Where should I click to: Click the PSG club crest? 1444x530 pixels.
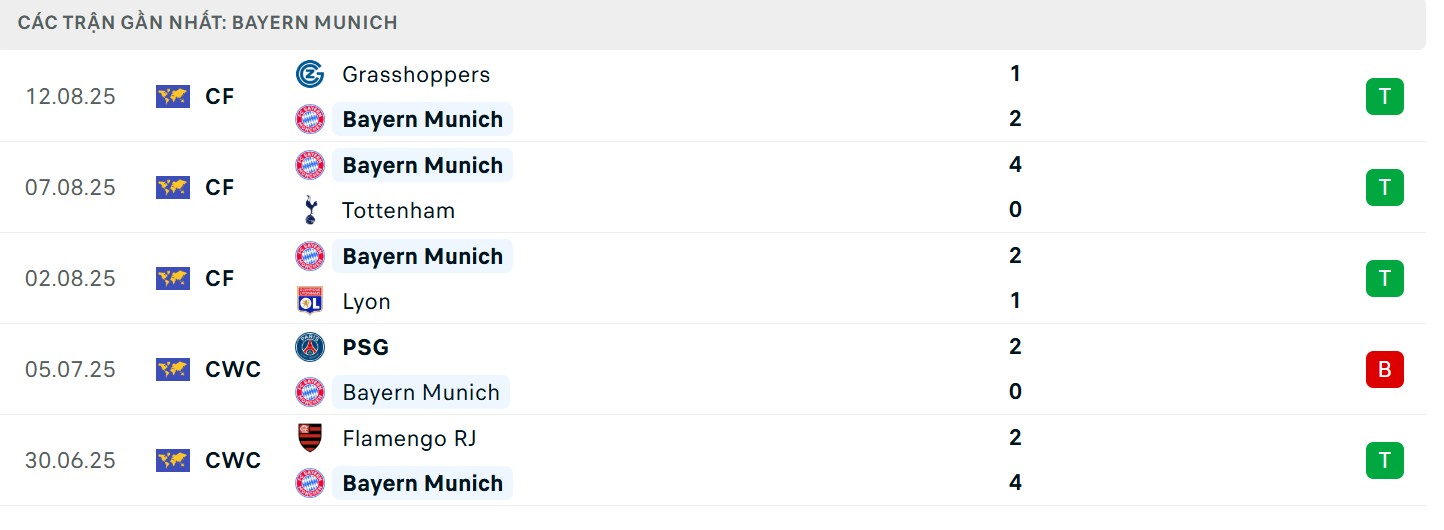pyautogui.click(x=310, y=347)
